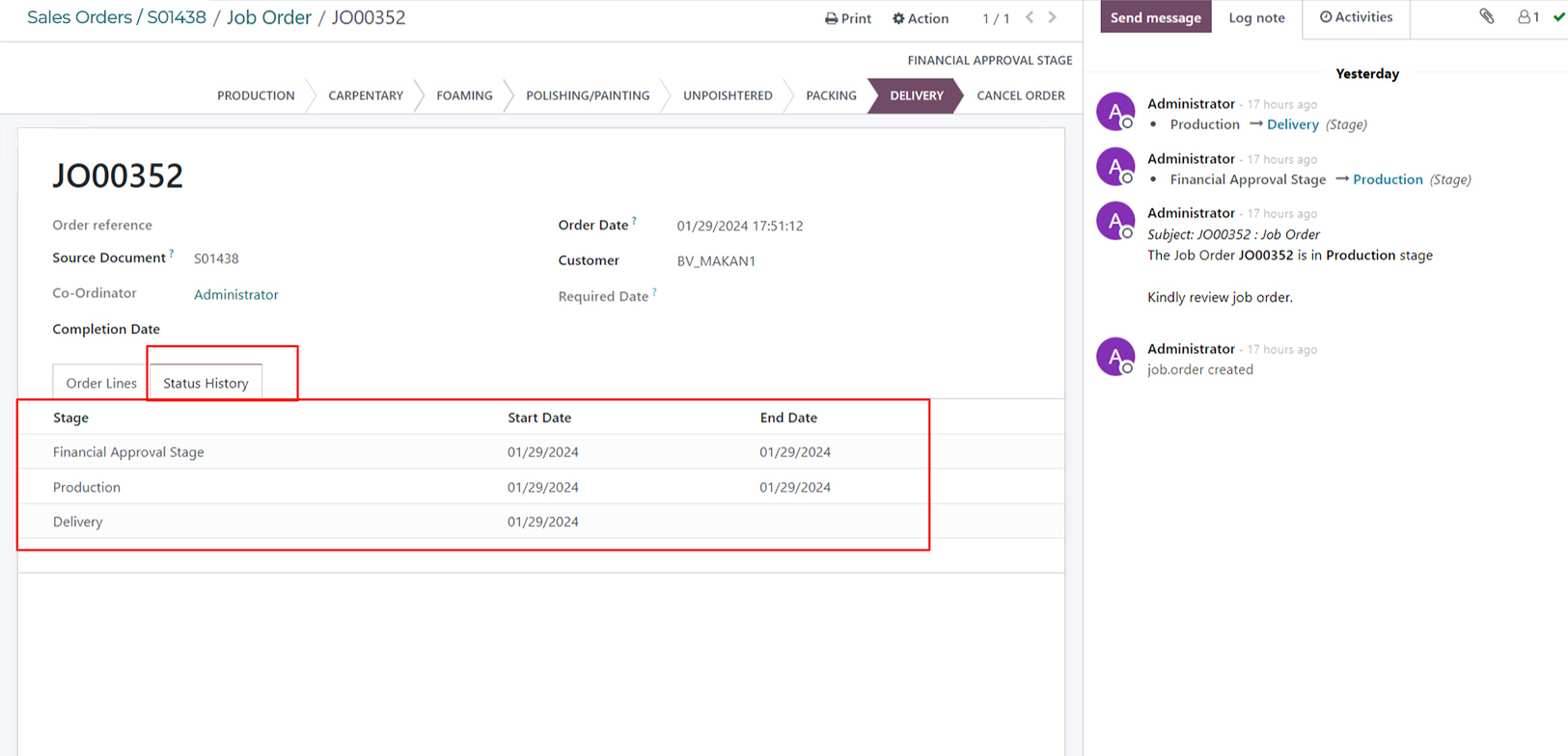The width and height of the screenshot is (1568, 756).
Task: Click the Print button
Action: 848,18
